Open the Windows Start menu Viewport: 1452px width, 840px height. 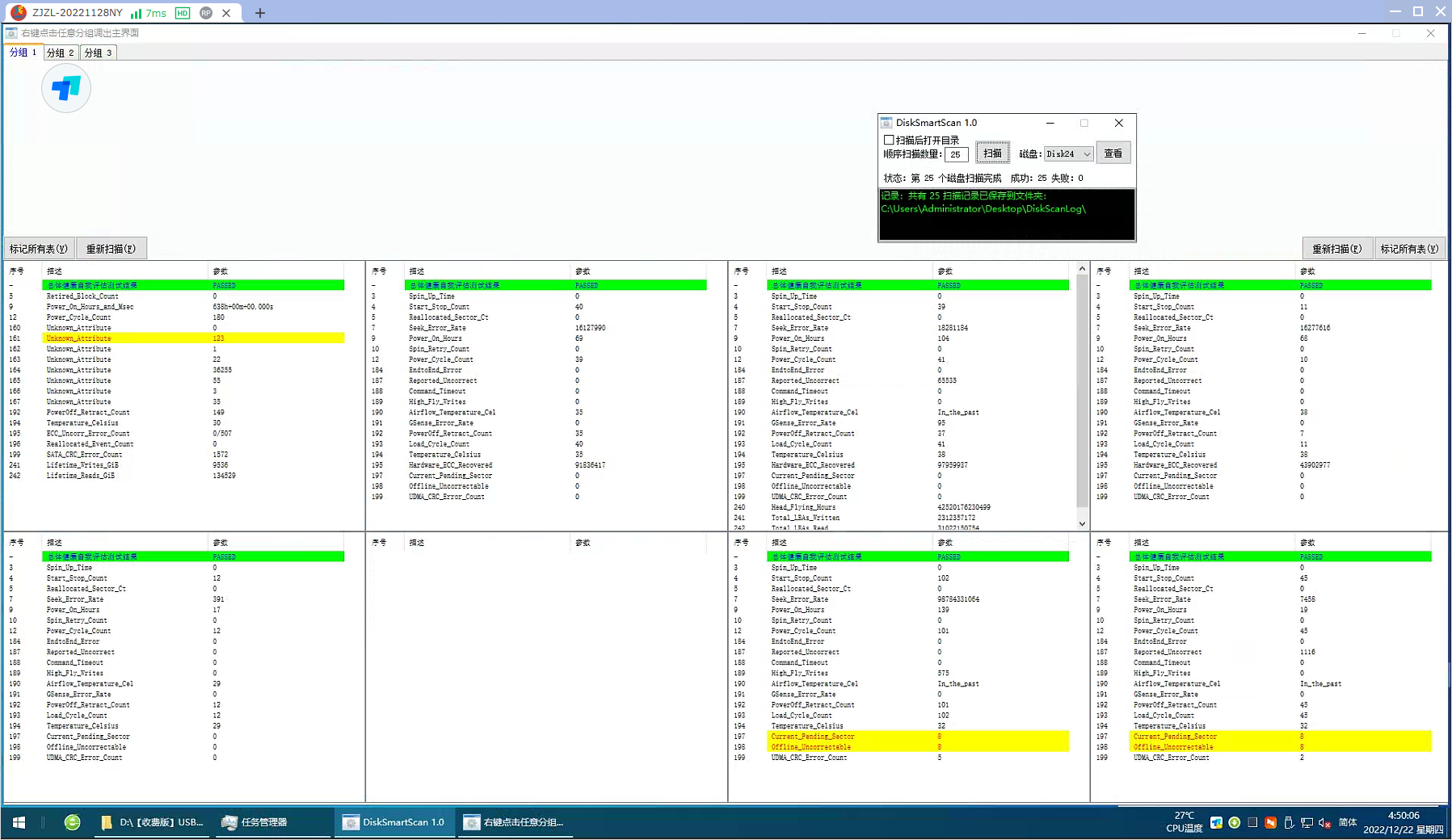click(x=19, y=822)
